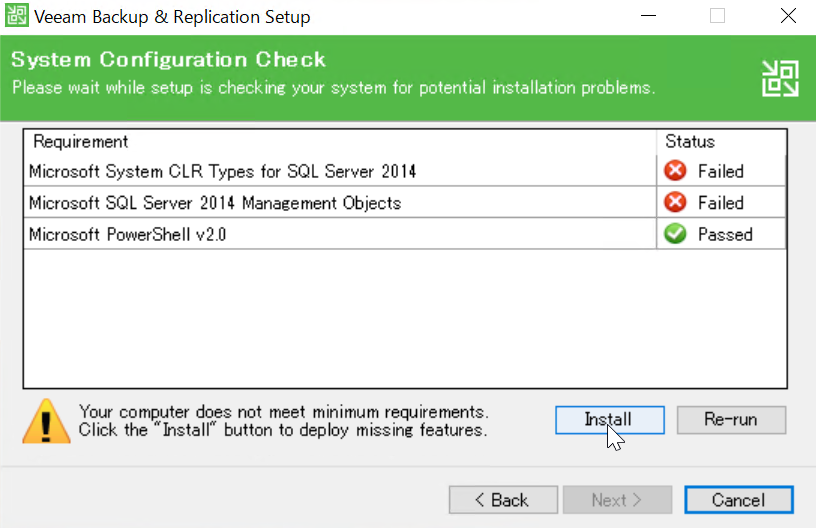This screenshot has width=816, height=528.
Task: Click failed icon for Management Objects row
Action: 675,202
